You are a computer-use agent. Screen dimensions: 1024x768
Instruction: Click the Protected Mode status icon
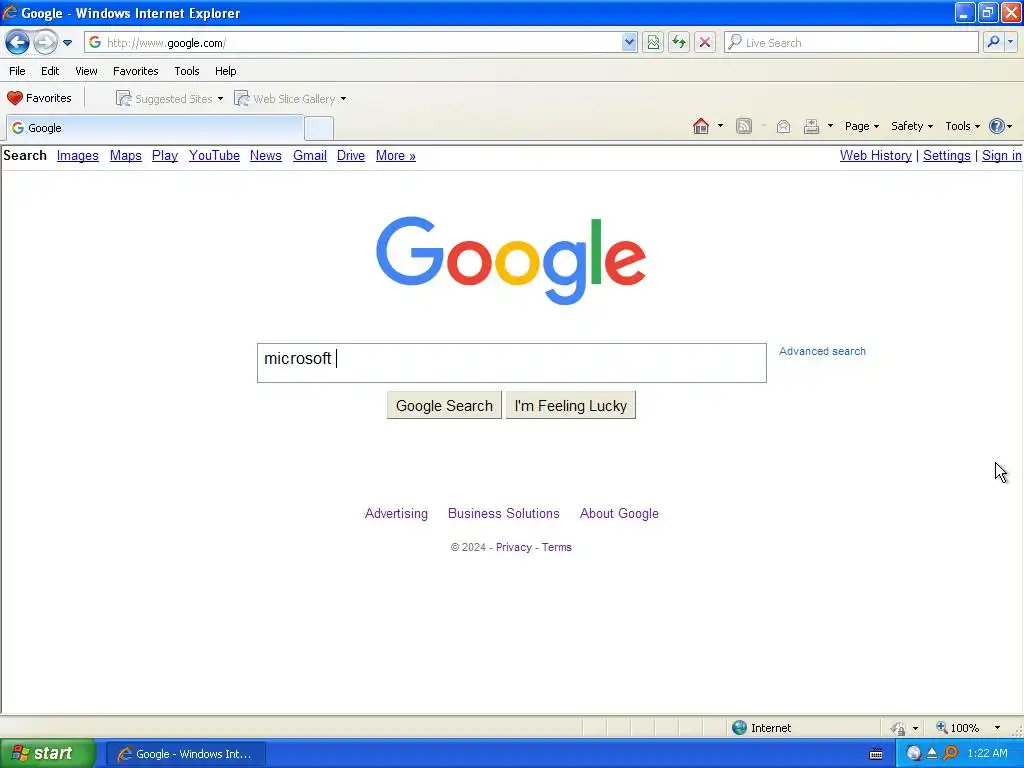click(899, 728)
